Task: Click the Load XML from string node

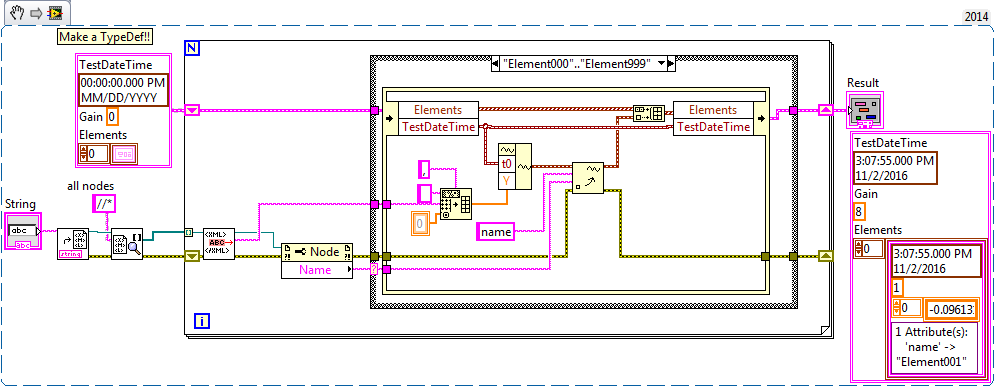Action: [73, 244]
